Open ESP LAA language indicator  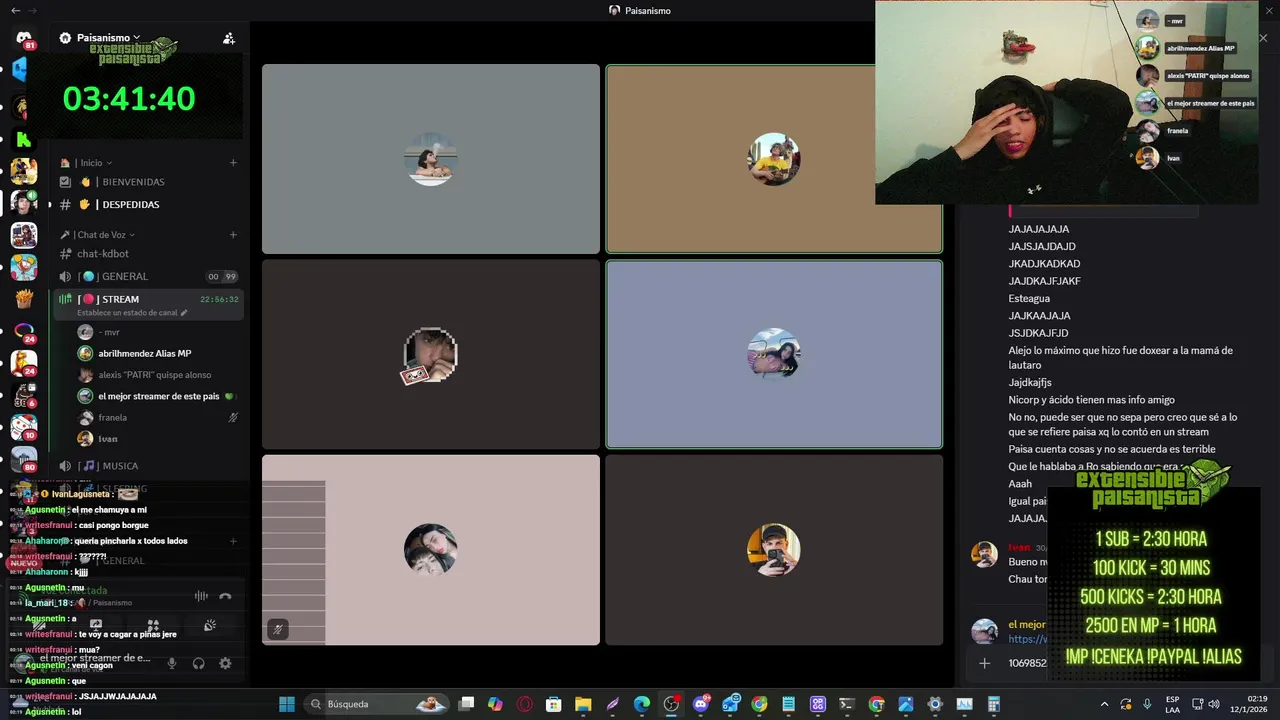tap(1173, 704)
